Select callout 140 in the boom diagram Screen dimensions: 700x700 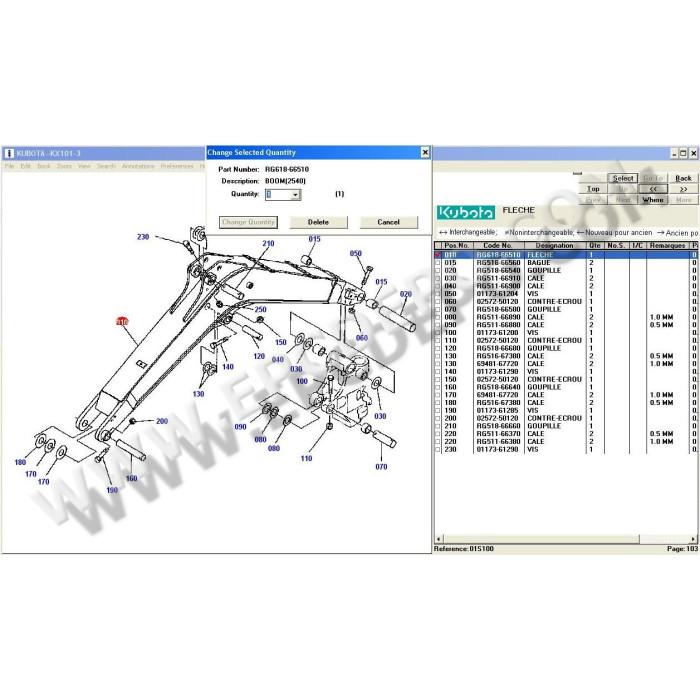pyautogui.click(x=228, y=367)
